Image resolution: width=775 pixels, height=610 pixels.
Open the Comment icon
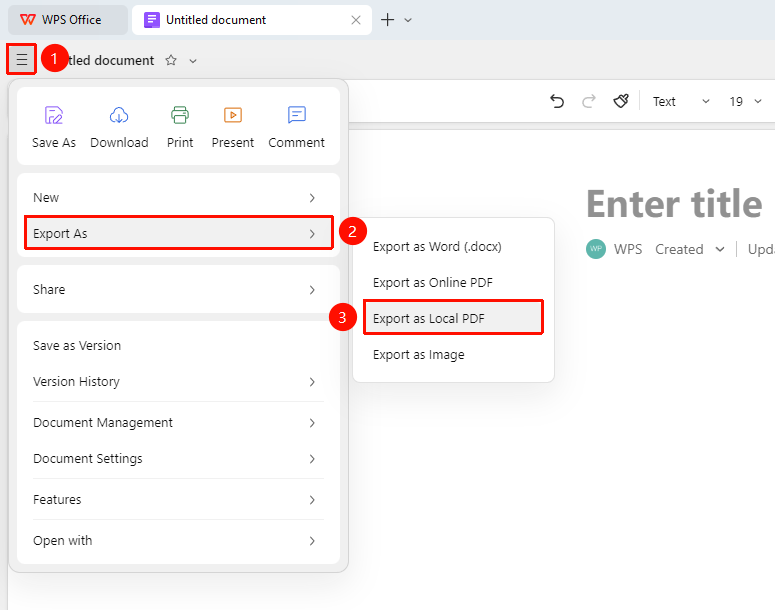297,115
